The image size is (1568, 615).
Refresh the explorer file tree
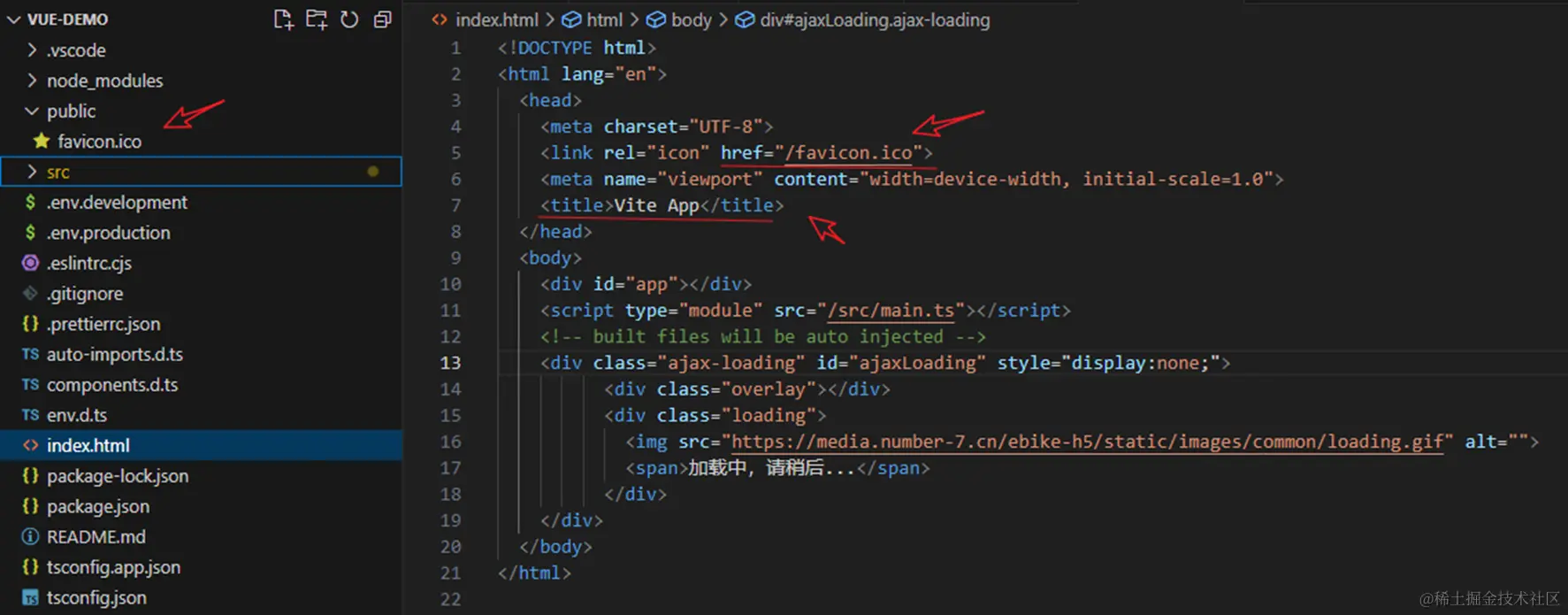349,19
